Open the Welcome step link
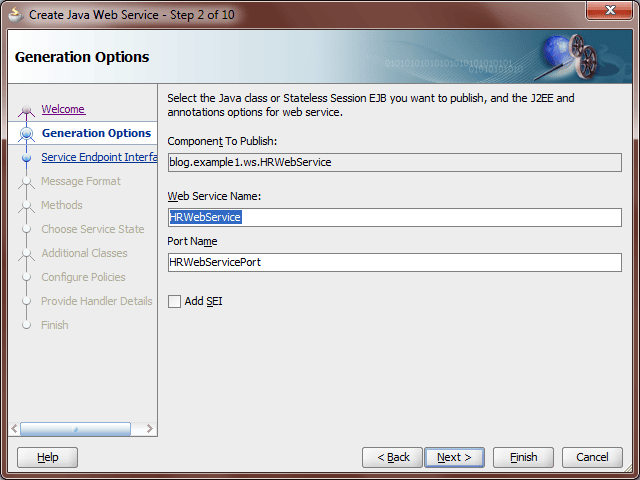640x480 pixels. tap(63, 109)
